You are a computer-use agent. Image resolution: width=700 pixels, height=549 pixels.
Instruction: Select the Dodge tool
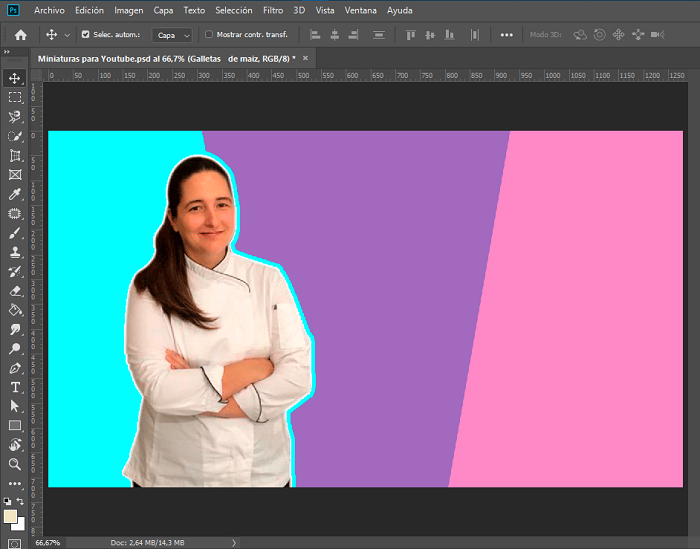(x=14, y=349)
